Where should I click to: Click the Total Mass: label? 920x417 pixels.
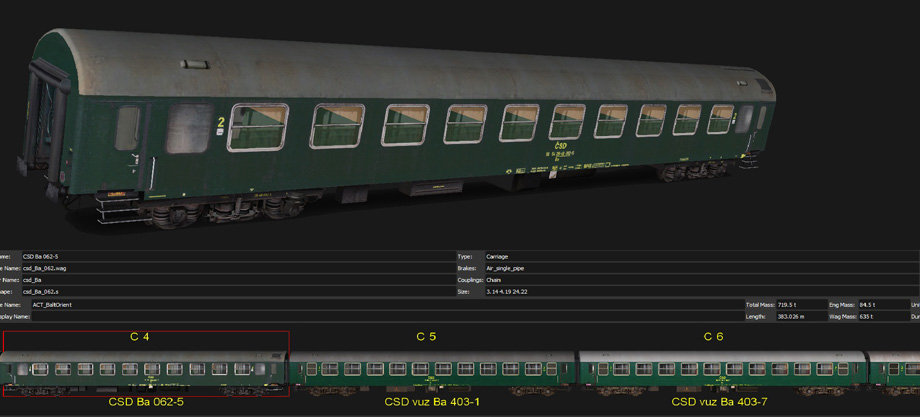pos(759,305)
